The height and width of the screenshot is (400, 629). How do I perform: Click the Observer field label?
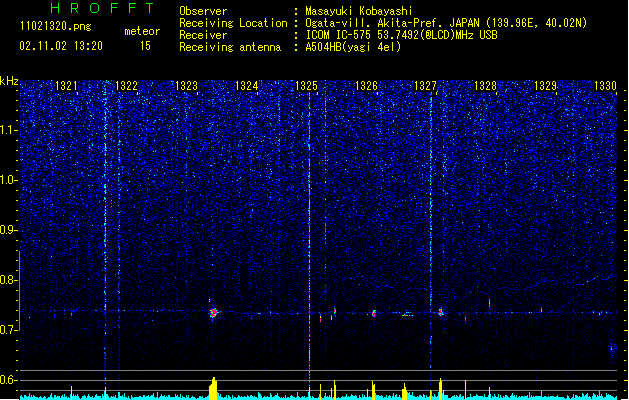pyautogui.click(x=203, y=11)
